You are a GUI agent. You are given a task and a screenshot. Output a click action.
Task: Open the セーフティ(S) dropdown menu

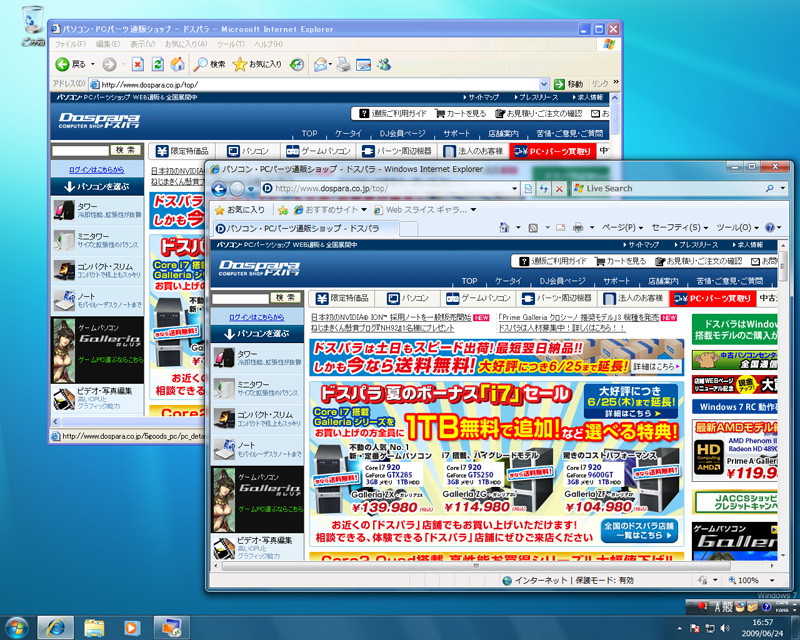[x=680, y=229]
